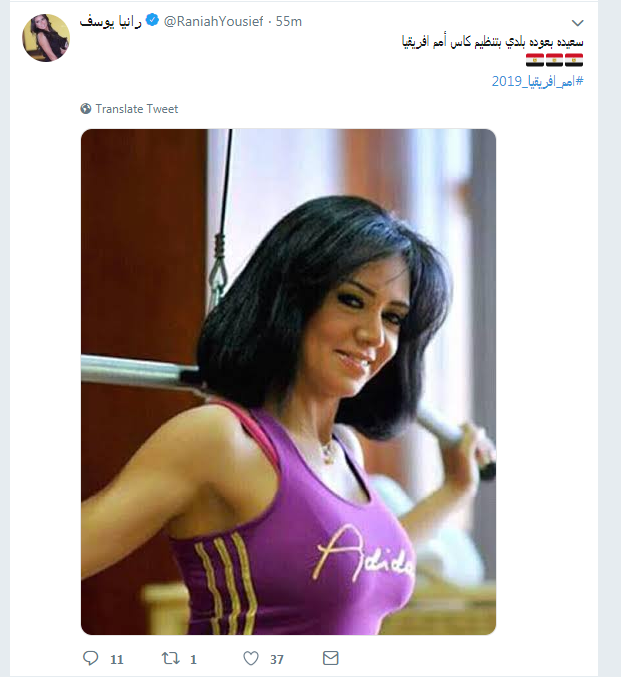Retweet this post using the retweet icon

(171, 658)
